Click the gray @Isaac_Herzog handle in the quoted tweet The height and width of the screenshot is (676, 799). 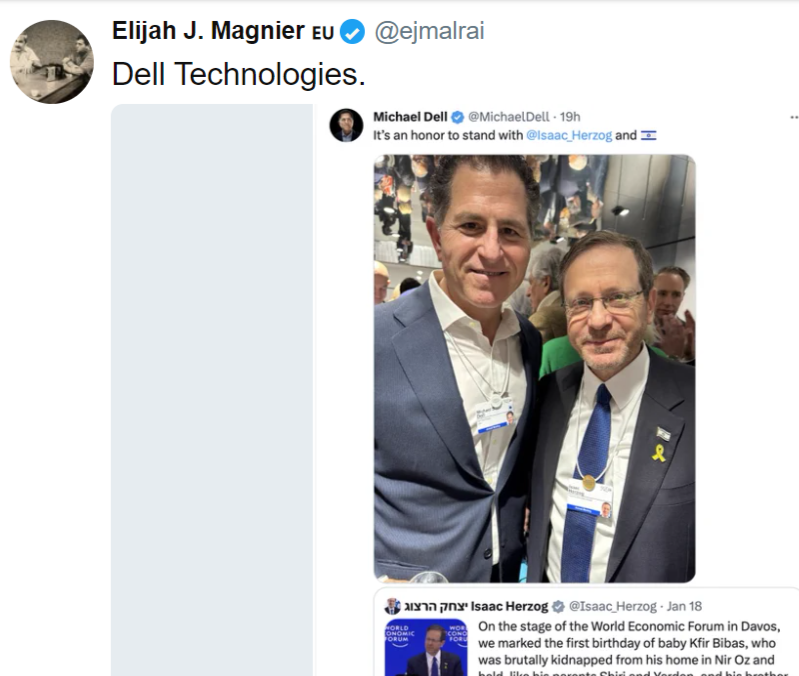pyautogui.click(x=613, y=606)
